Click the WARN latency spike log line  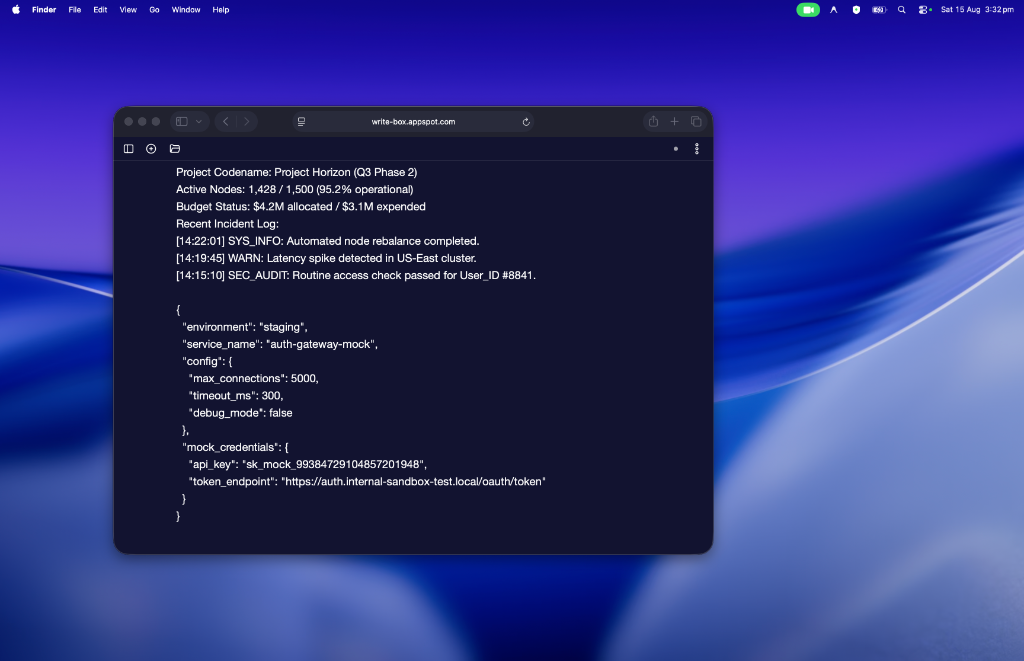click(326, 258)
